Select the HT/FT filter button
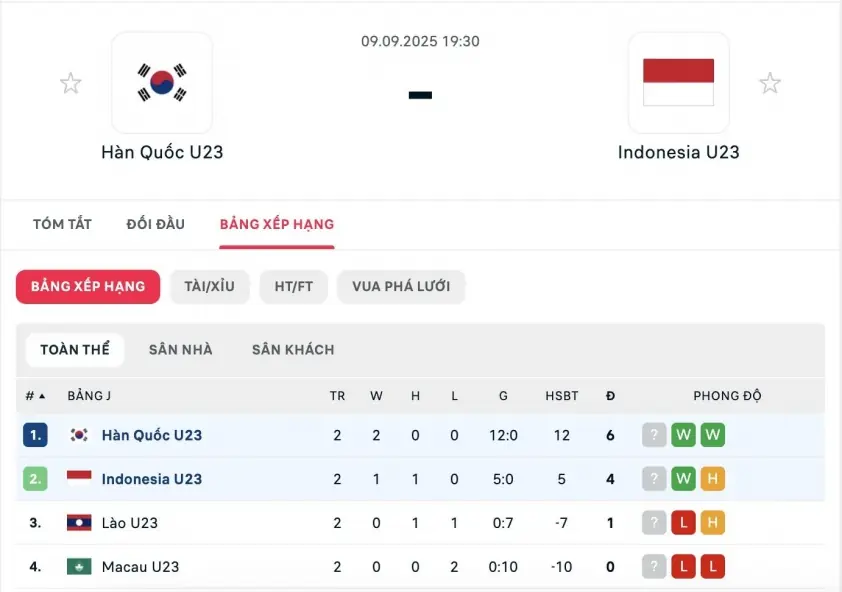This screenshot has width=842, height=592. [x=294, y=286]
